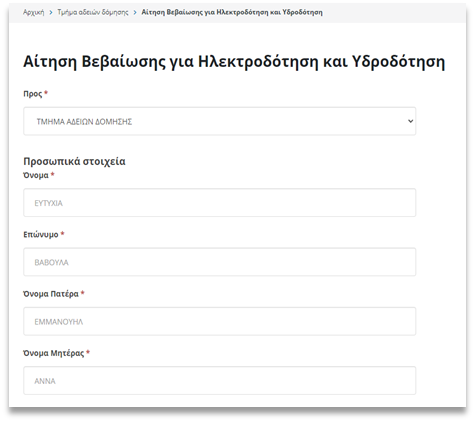
Task: Click the chevron separator after Αρχική
Action: [x=51, y=12]
